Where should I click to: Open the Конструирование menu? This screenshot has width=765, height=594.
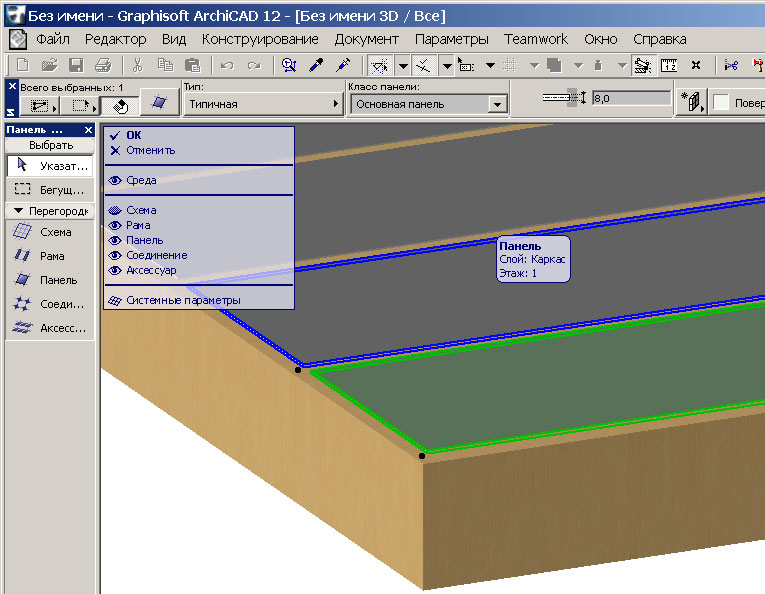coord(260,39)
